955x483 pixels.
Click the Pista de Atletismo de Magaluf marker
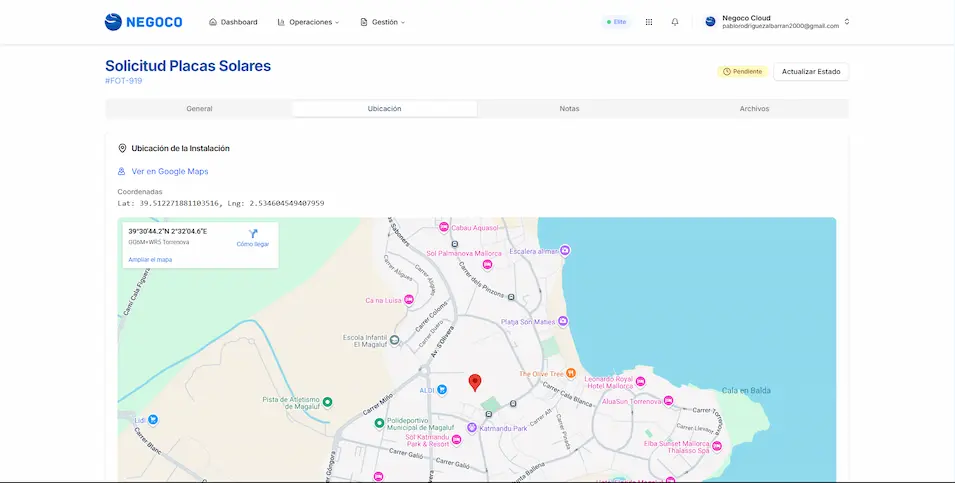(x=327, y=402)
